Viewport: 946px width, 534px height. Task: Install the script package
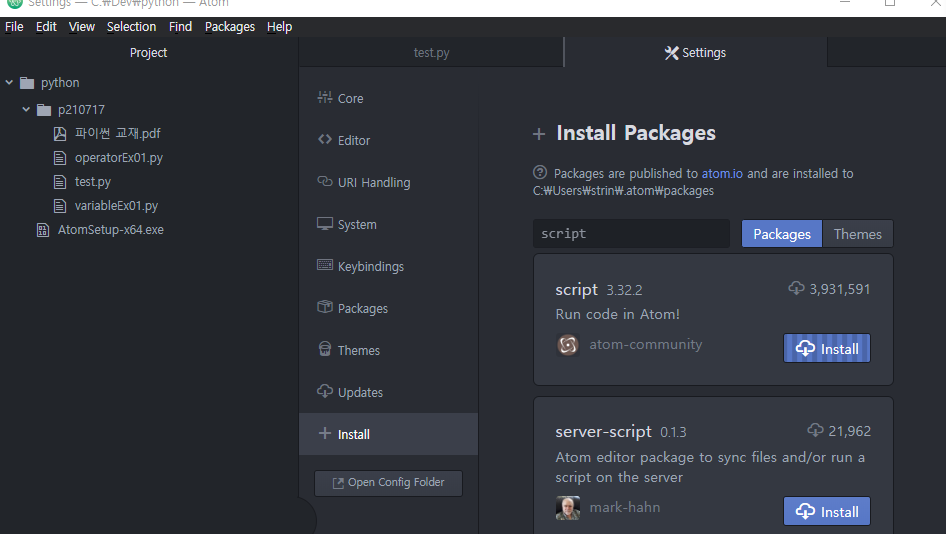(x=827, y=348)
